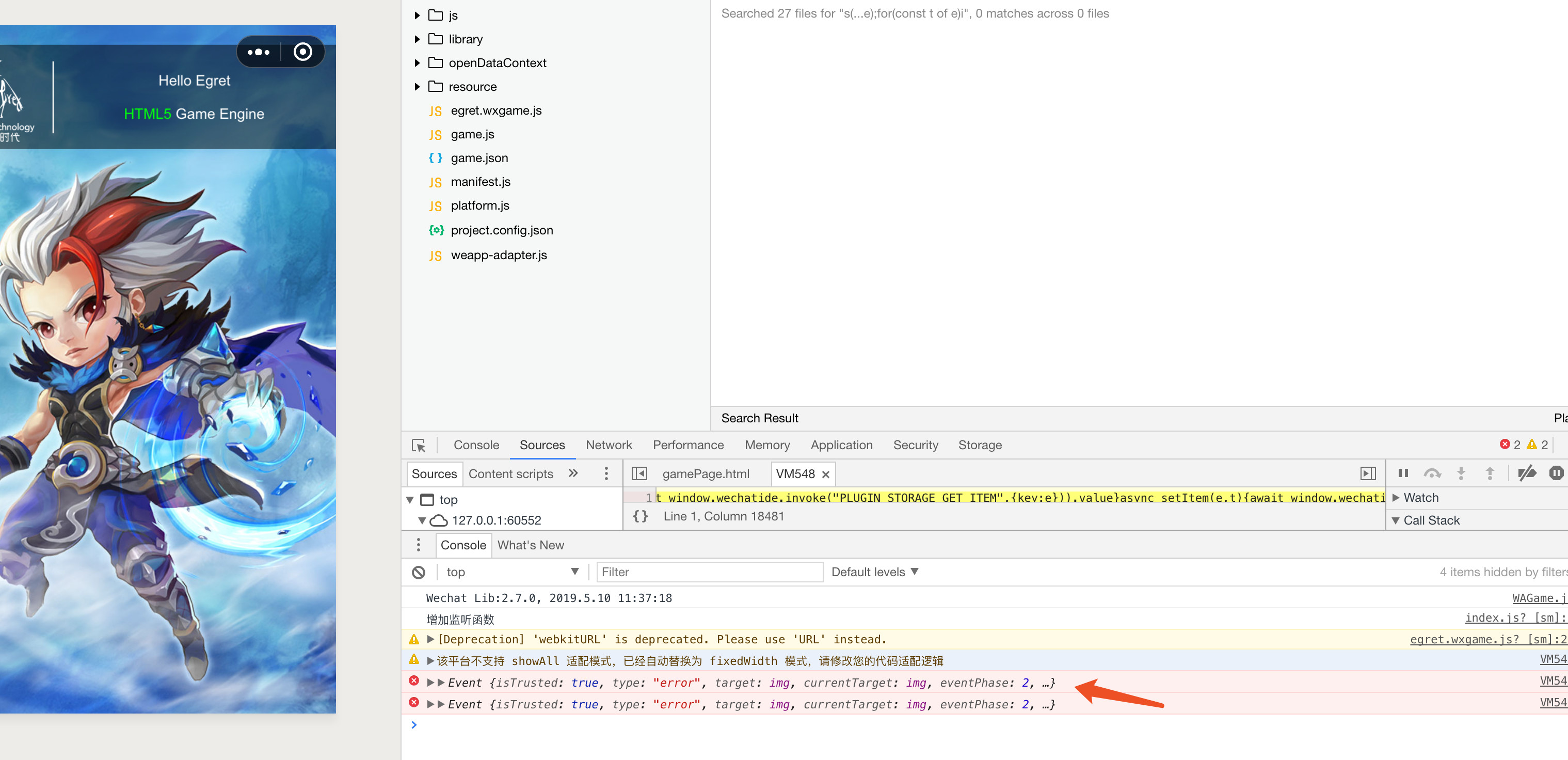This screenshot has height=760, width=1568.
Task: Toggle pause on exceptions
Action: pyautogui.click(x=1557, y=473)
